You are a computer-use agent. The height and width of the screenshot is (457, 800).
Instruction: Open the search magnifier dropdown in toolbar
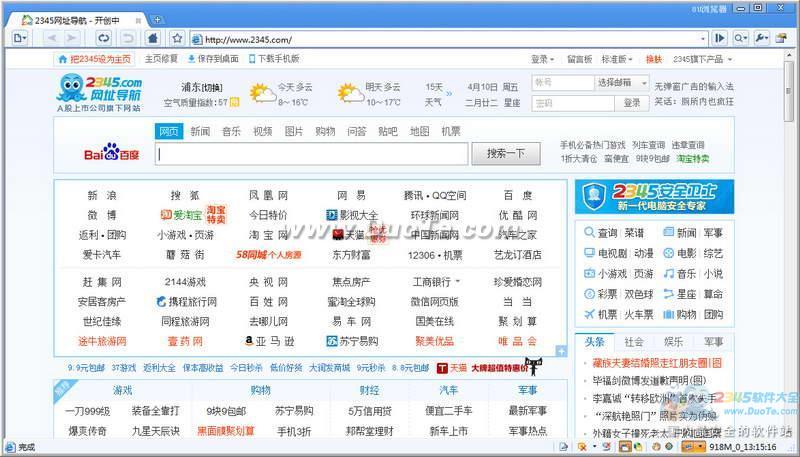745,38
